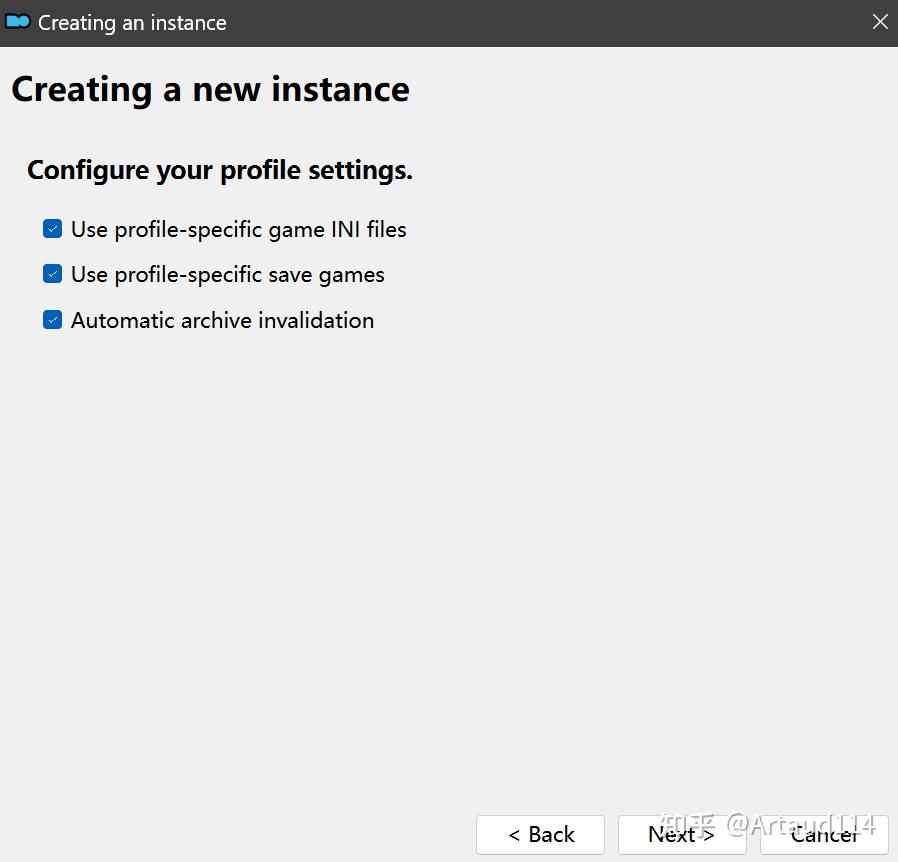Toggle the Automatic archive invalidation checkbox
This screenshot has width=898, height=862.
click(53, 320)
